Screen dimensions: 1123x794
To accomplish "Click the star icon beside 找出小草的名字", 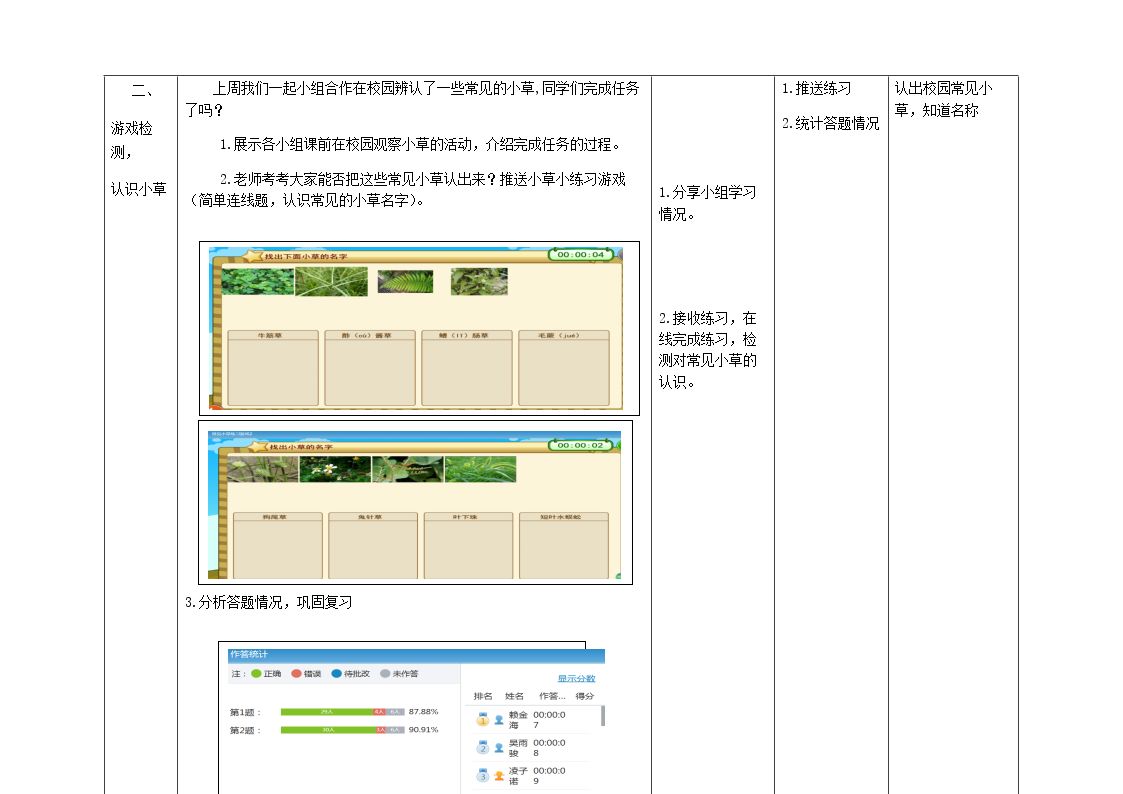I will coord(258,447).
